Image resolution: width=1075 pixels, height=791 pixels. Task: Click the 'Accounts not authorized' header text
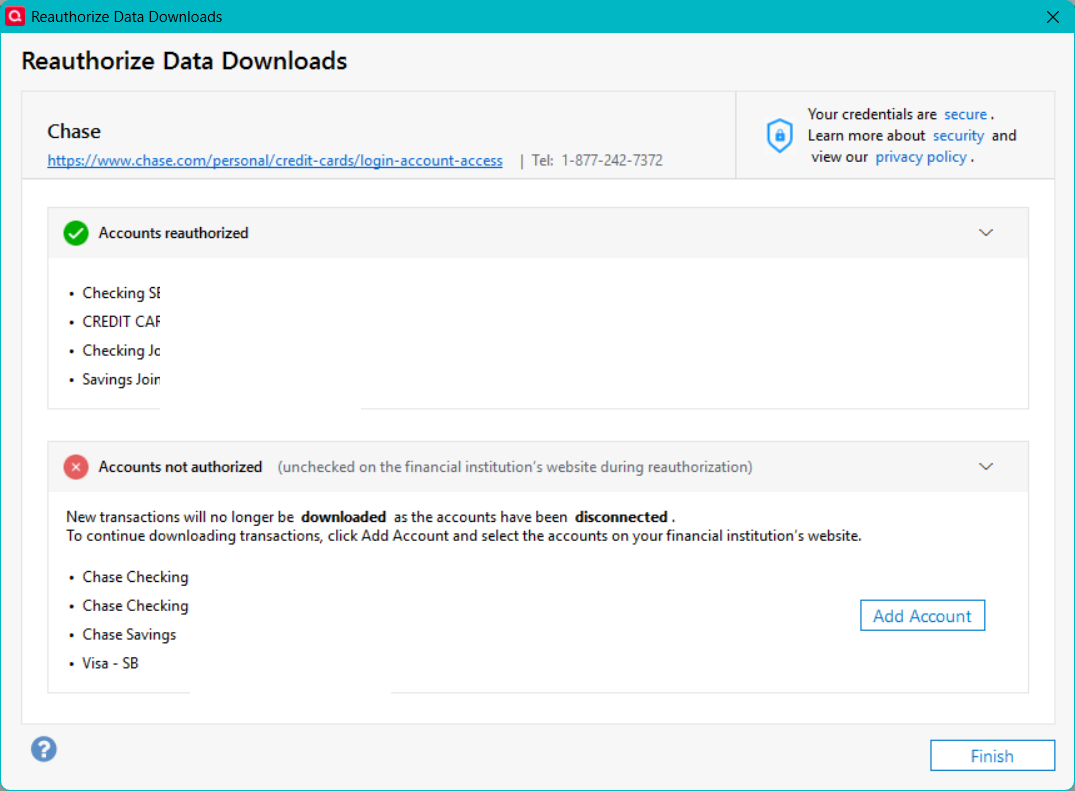(x=180, y=467)
